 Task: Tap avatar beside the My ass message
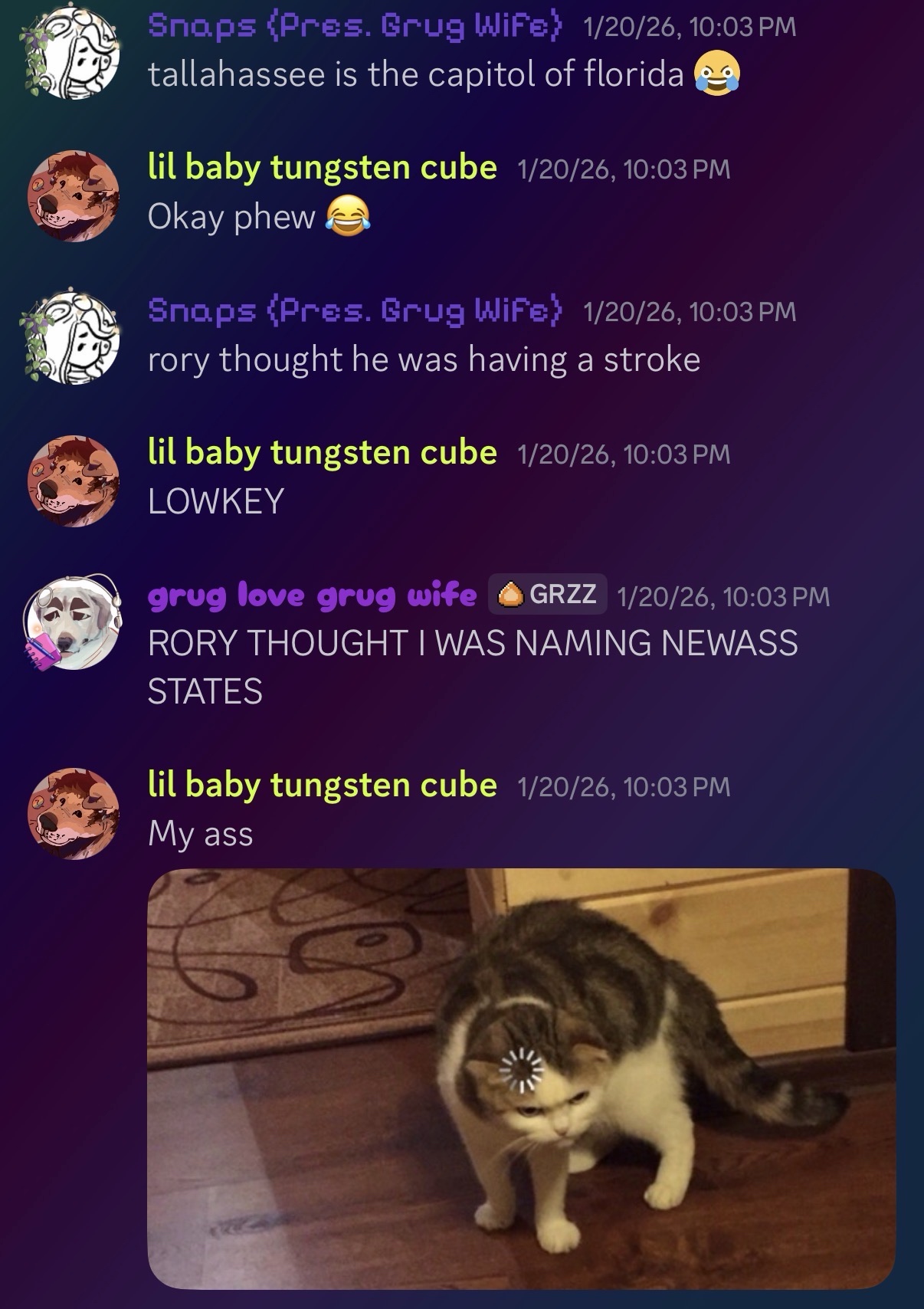(74, 813)
